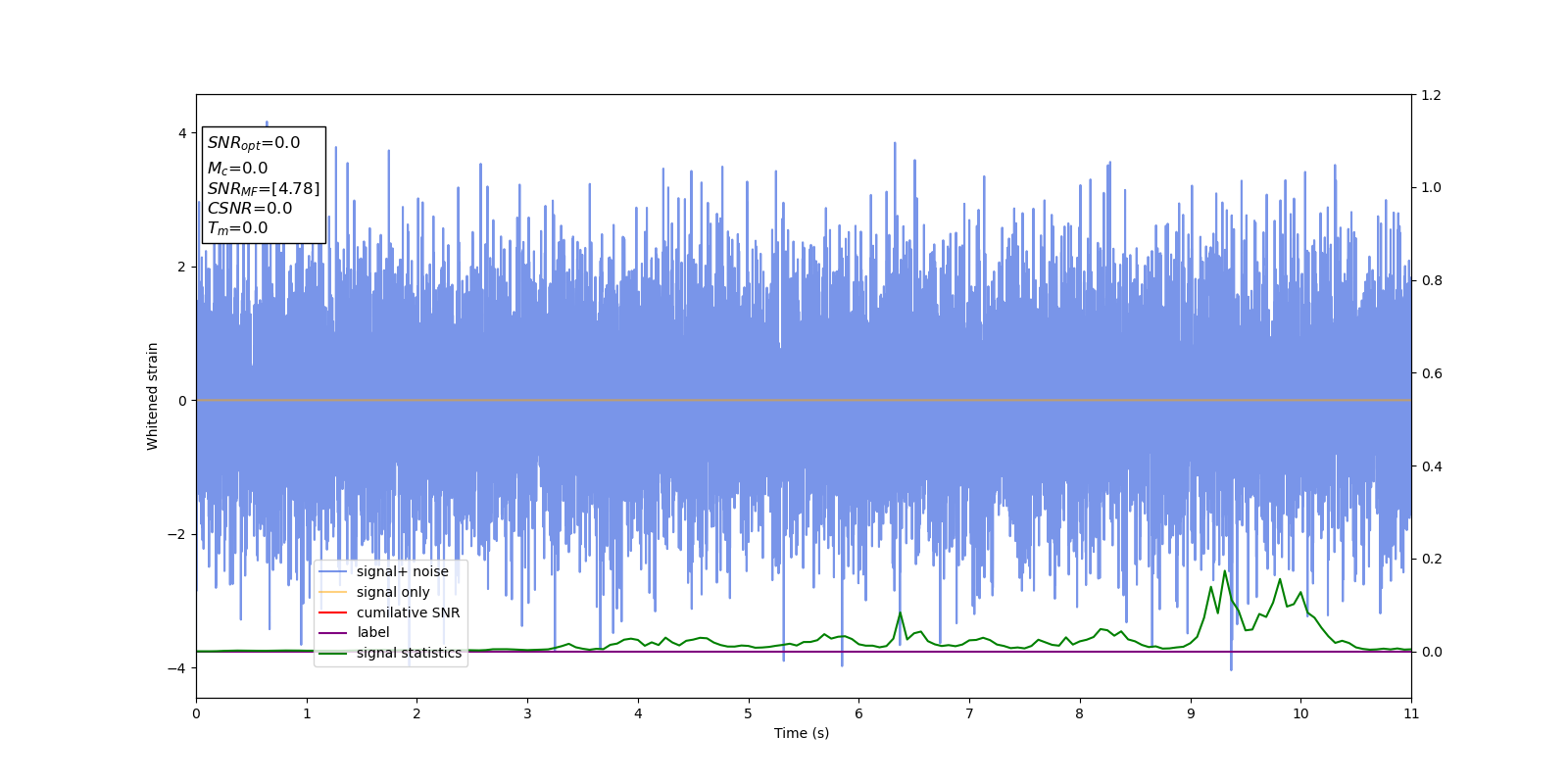
Task: Click the blue line swatch for signal+ noise
Action: [x=333, y=572]
